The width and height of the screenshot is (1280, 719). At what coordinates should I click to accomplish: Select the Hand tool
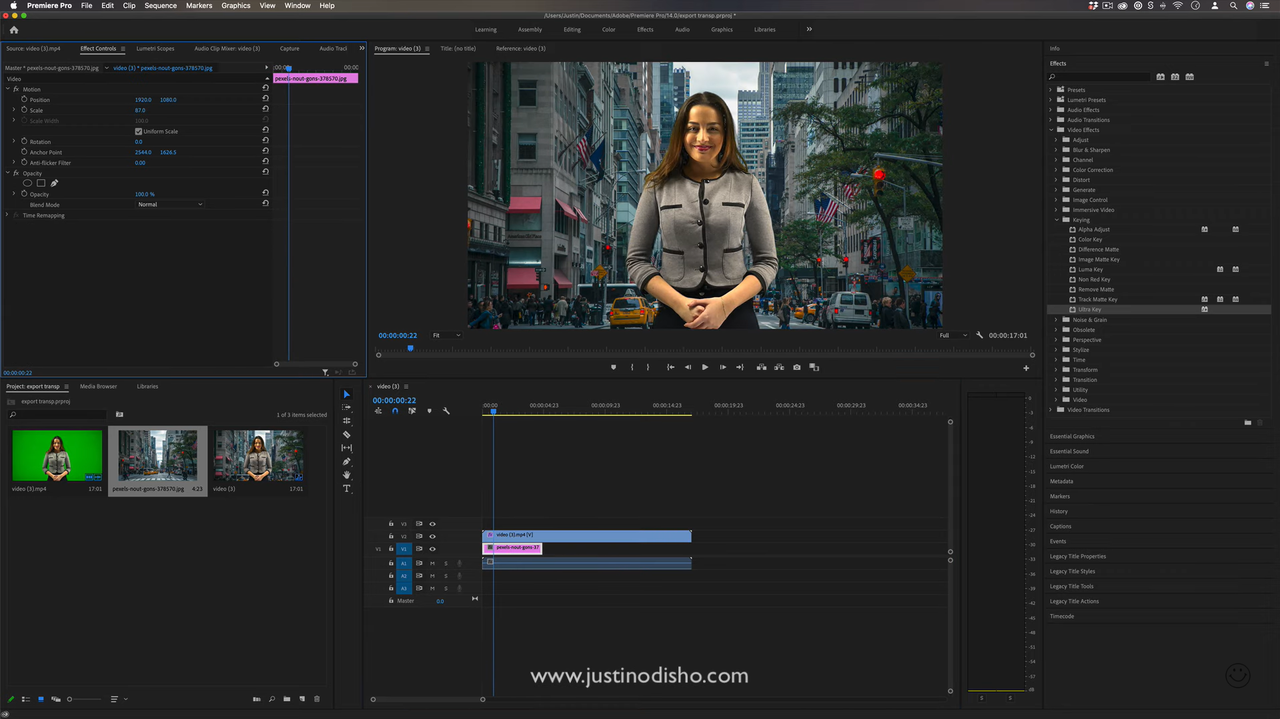(x=347, y=475)
